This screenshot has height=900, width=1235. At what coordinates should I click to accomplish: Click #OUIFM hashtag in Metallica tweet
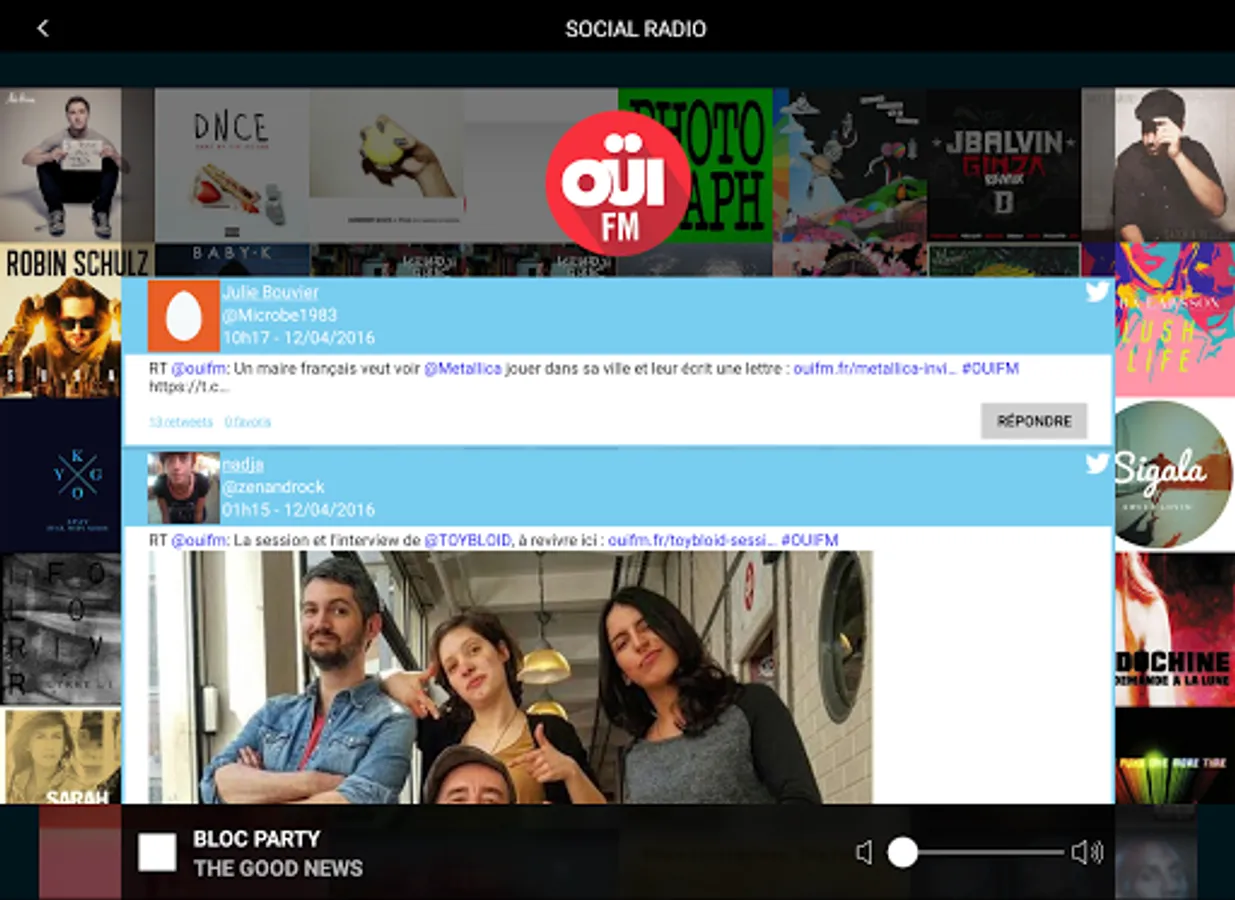(x=990, y=369)
